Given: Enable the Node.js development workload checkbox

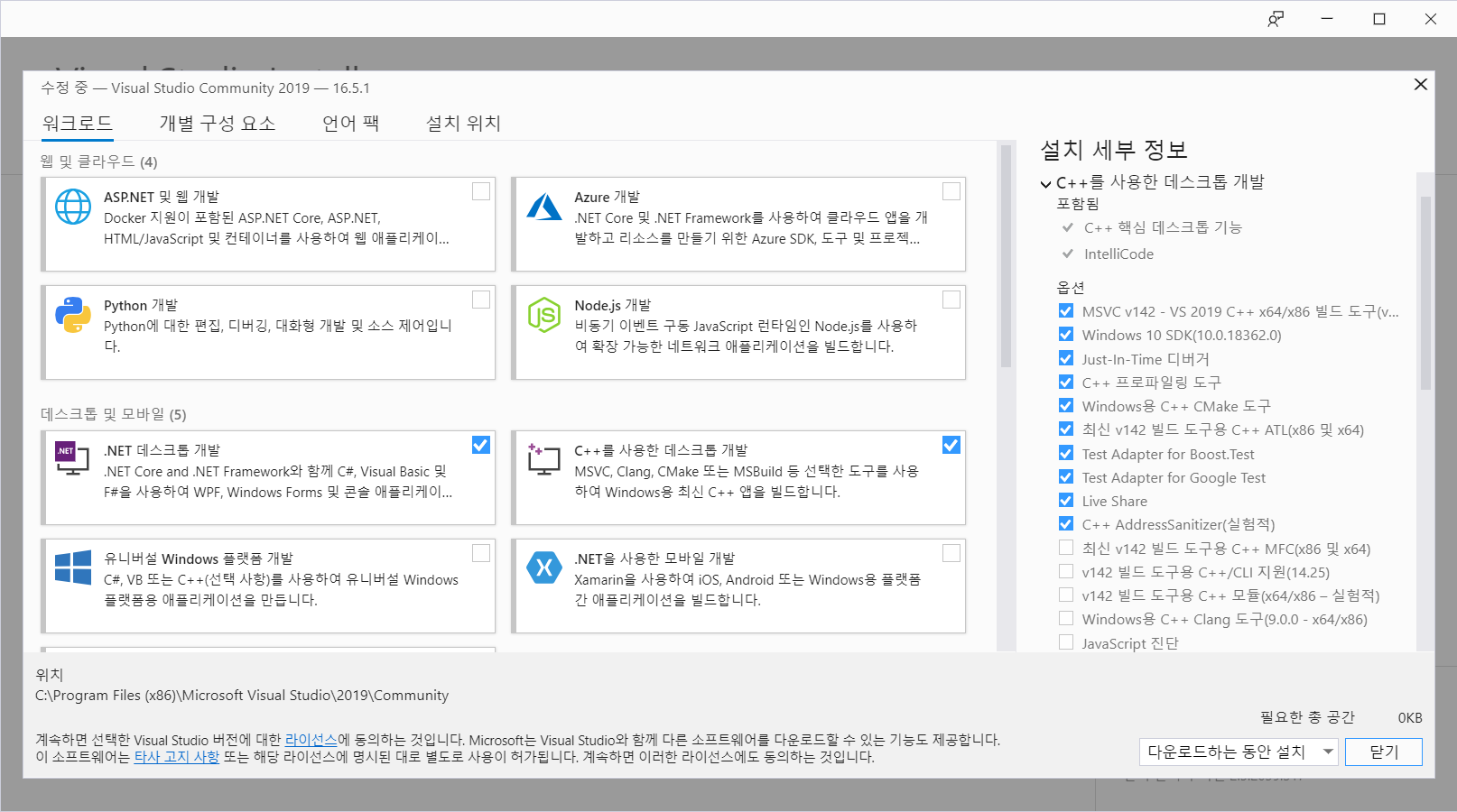Looking at the screenshot, I should click(951, 300).
